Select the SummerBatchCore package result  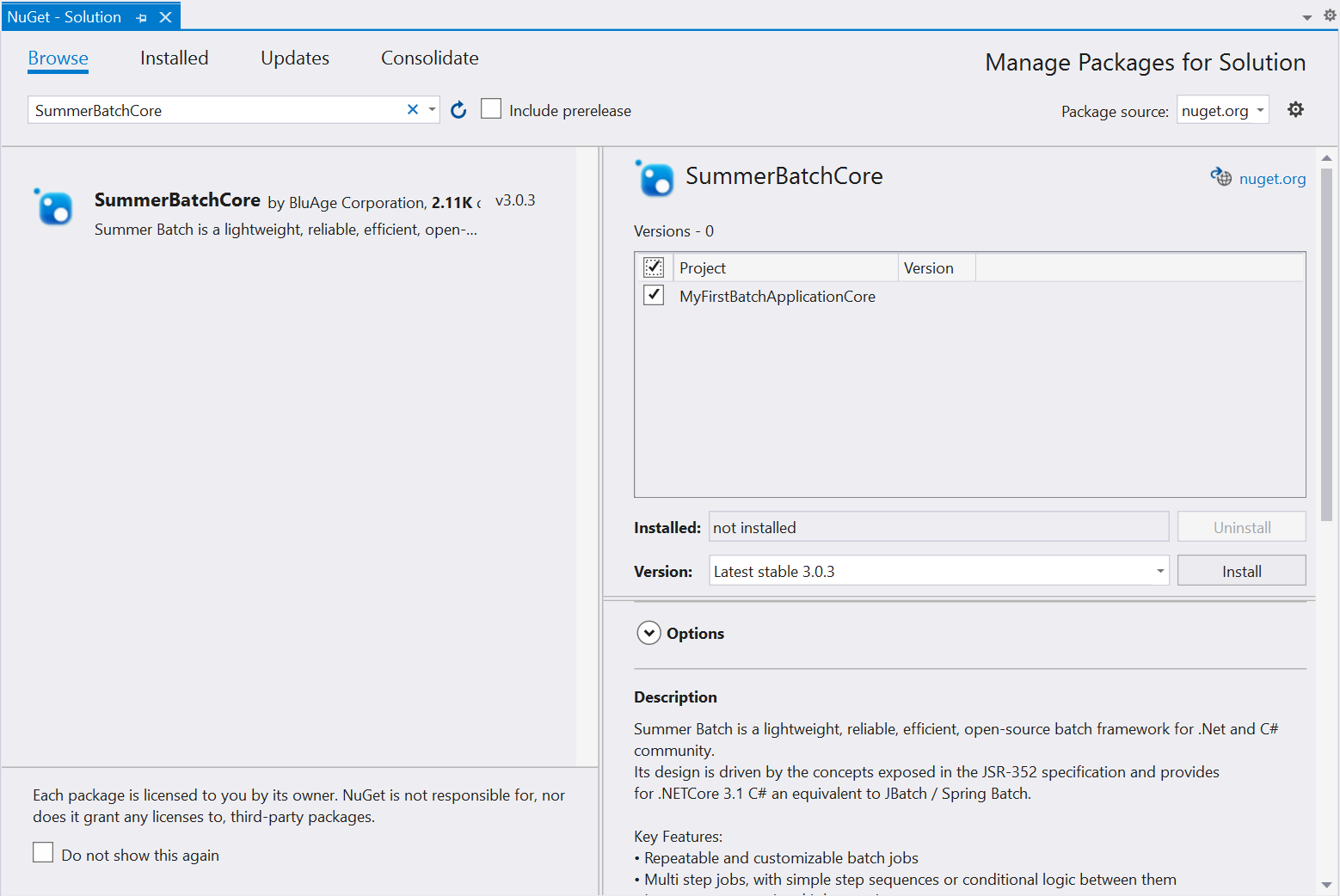(288, 213)
